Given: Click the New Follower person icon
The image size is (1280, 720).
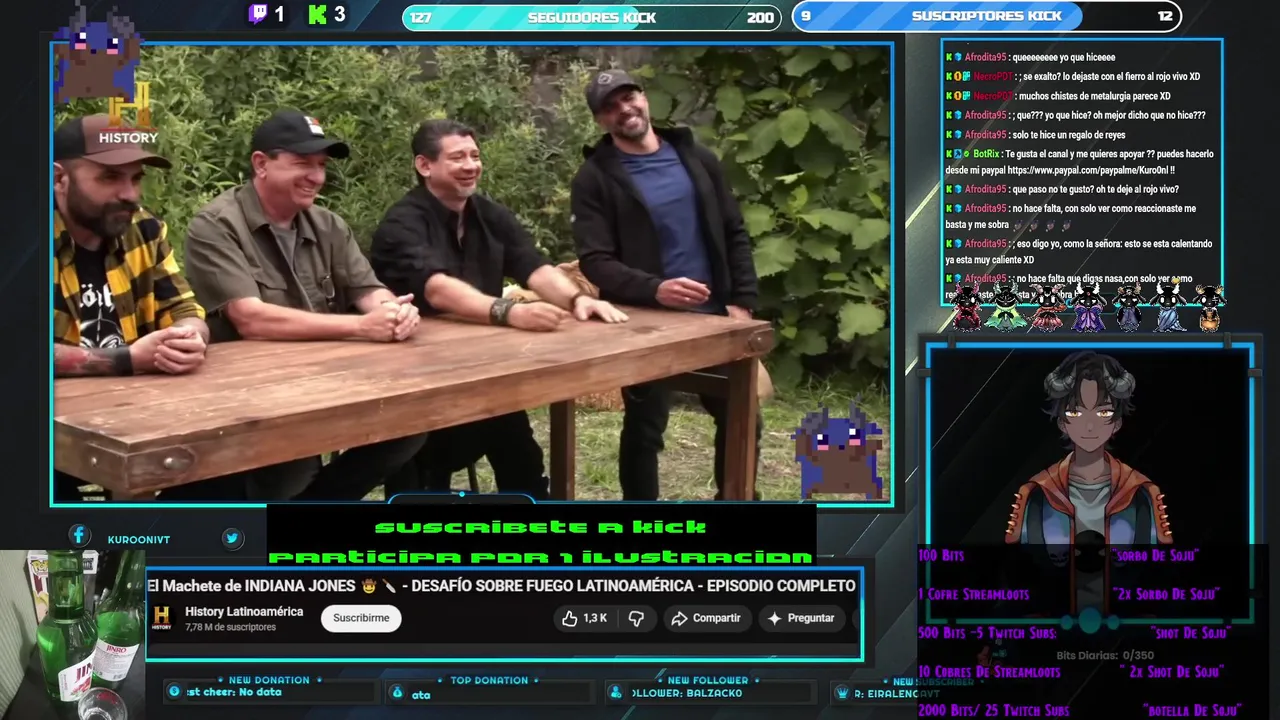Looking at the screenshot, I should coord(615,693).
